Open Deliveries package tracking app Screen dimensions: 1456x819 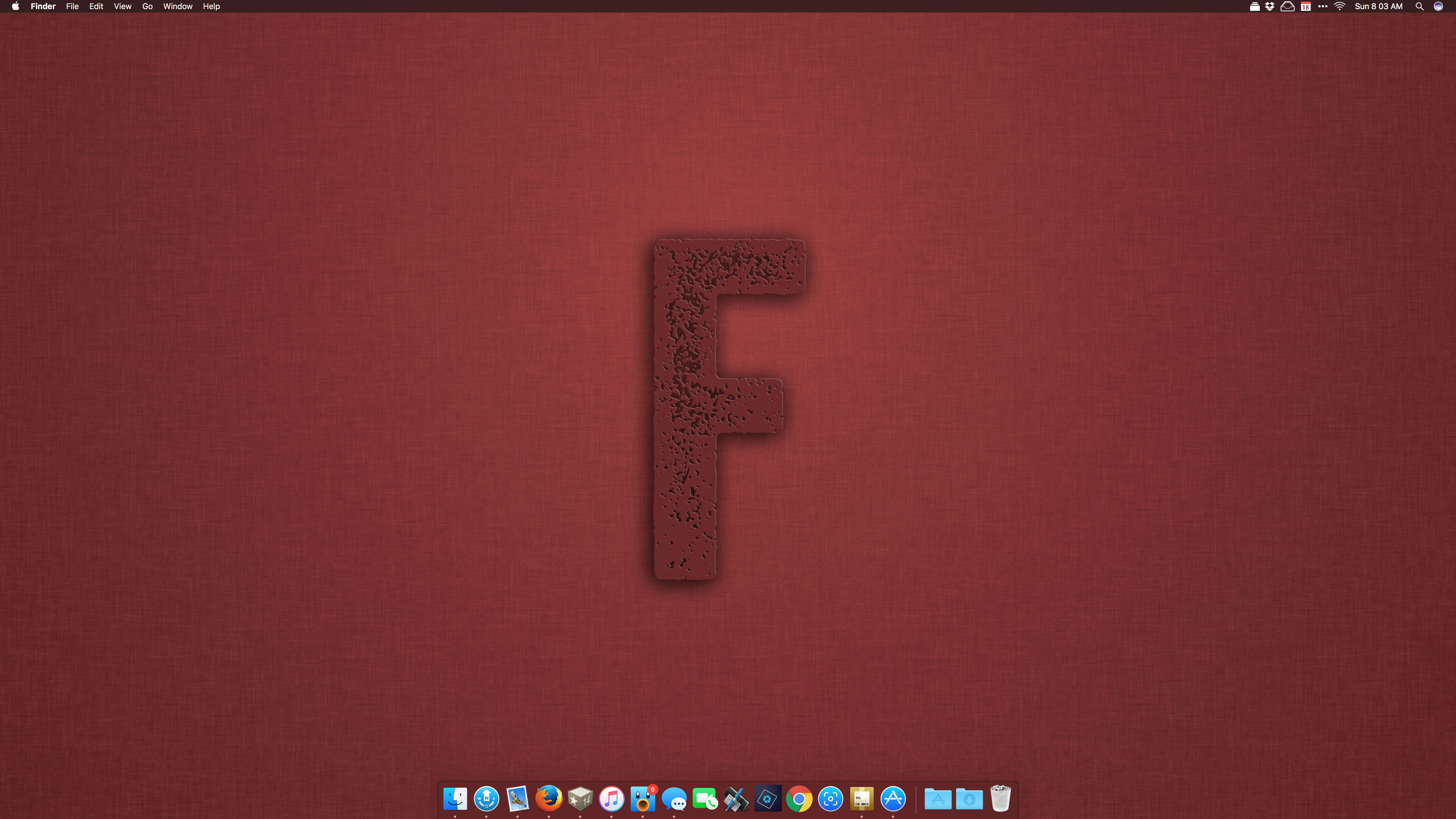(x=861, y=799)
